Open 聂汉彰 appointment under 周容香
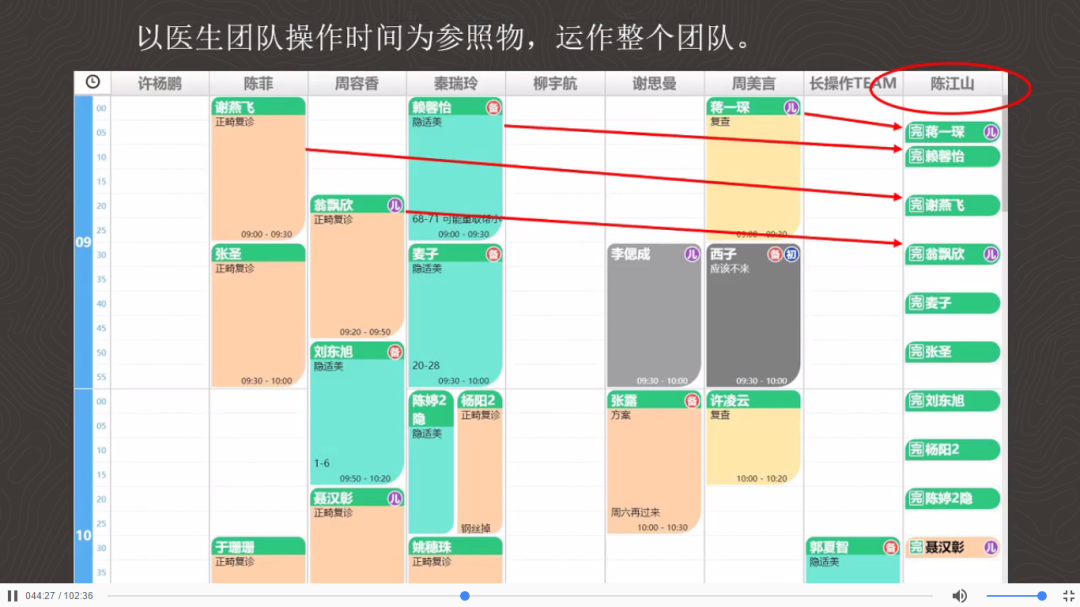The height and width of the screenshot is (607, 1080). point(357,536)
